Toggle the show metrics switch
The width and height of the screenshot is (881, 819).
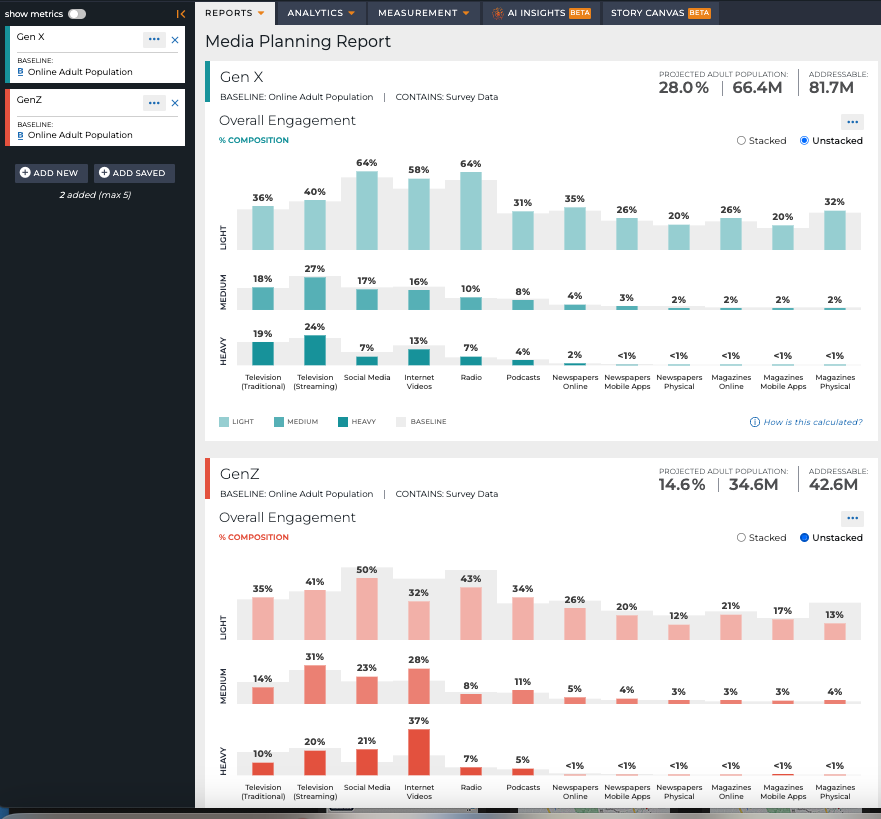click(x=77, y=14)
